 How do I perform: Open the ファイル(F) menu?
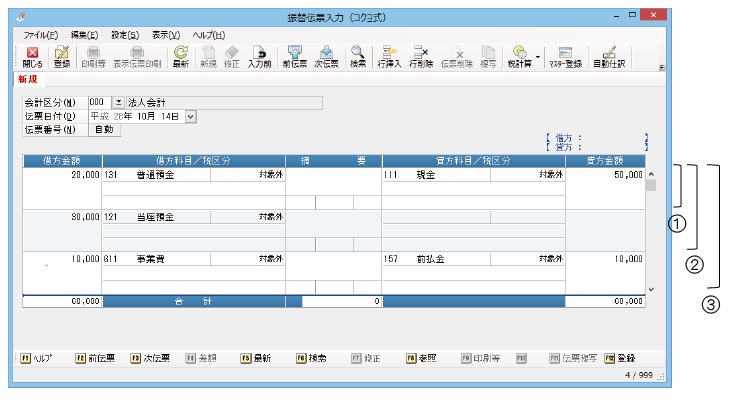pos(40,34)
